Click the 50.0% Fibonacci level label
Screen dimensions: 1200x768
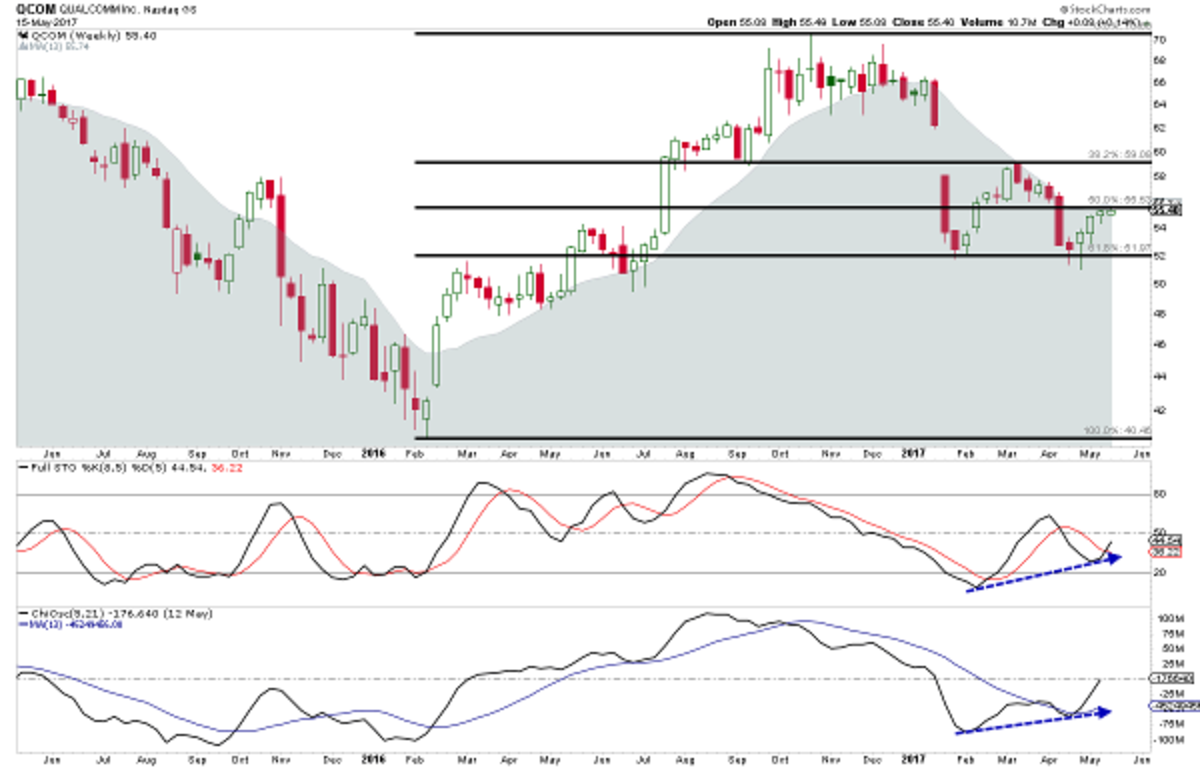coord(1119,200)
